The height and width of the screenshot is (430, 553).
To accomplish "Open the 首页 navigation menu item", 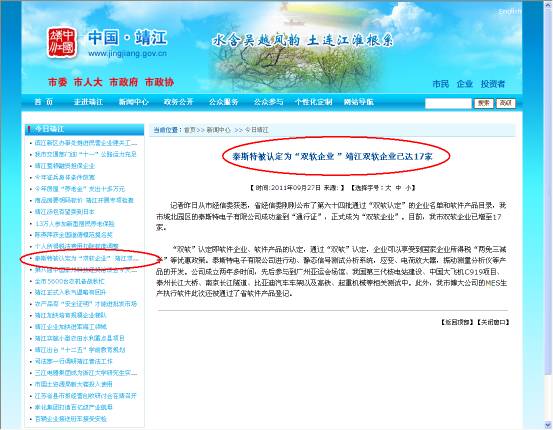I will coord(43,102).
